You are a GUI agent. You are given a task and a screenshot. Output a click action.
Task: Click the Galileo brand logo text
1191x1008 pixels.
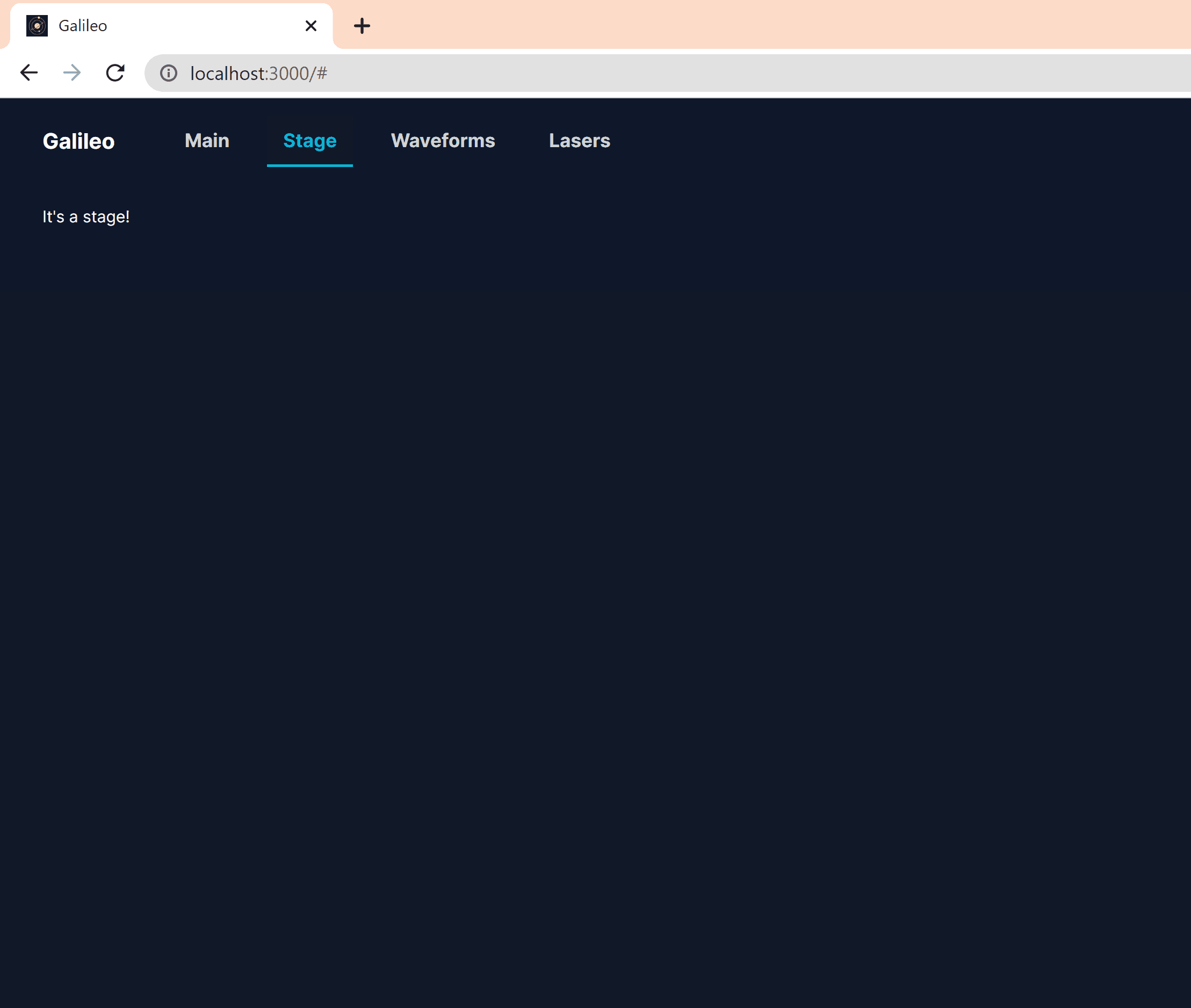point(78,141)
